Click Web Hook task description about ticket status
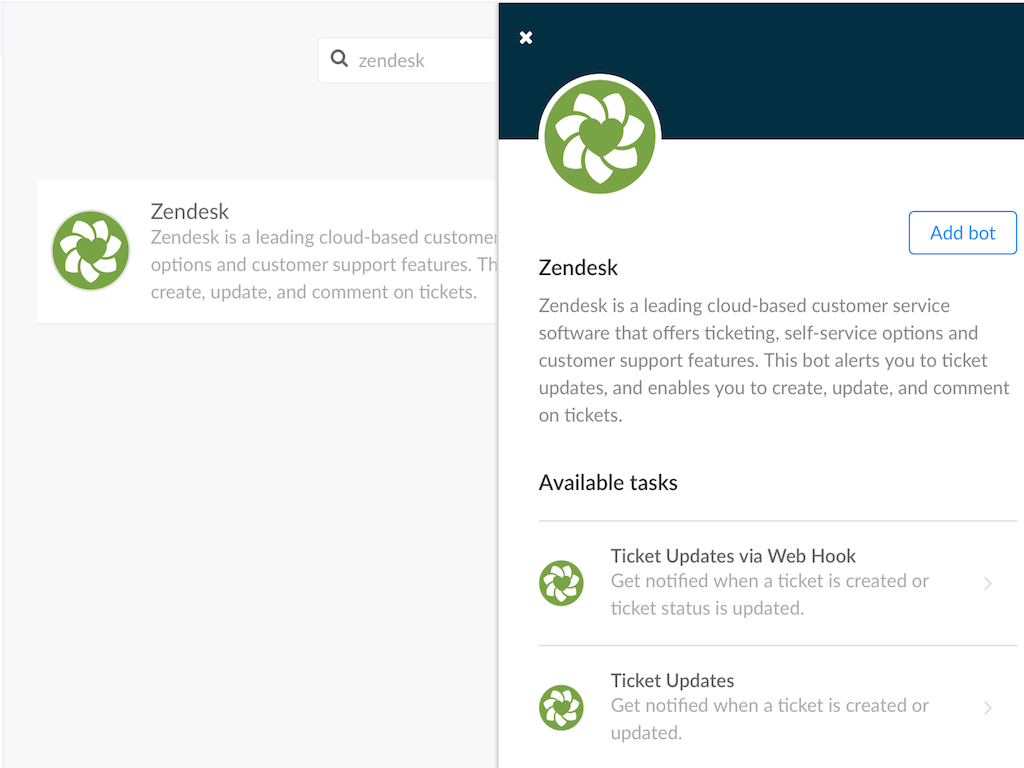Screen dimensions: 1024x768 769,595
